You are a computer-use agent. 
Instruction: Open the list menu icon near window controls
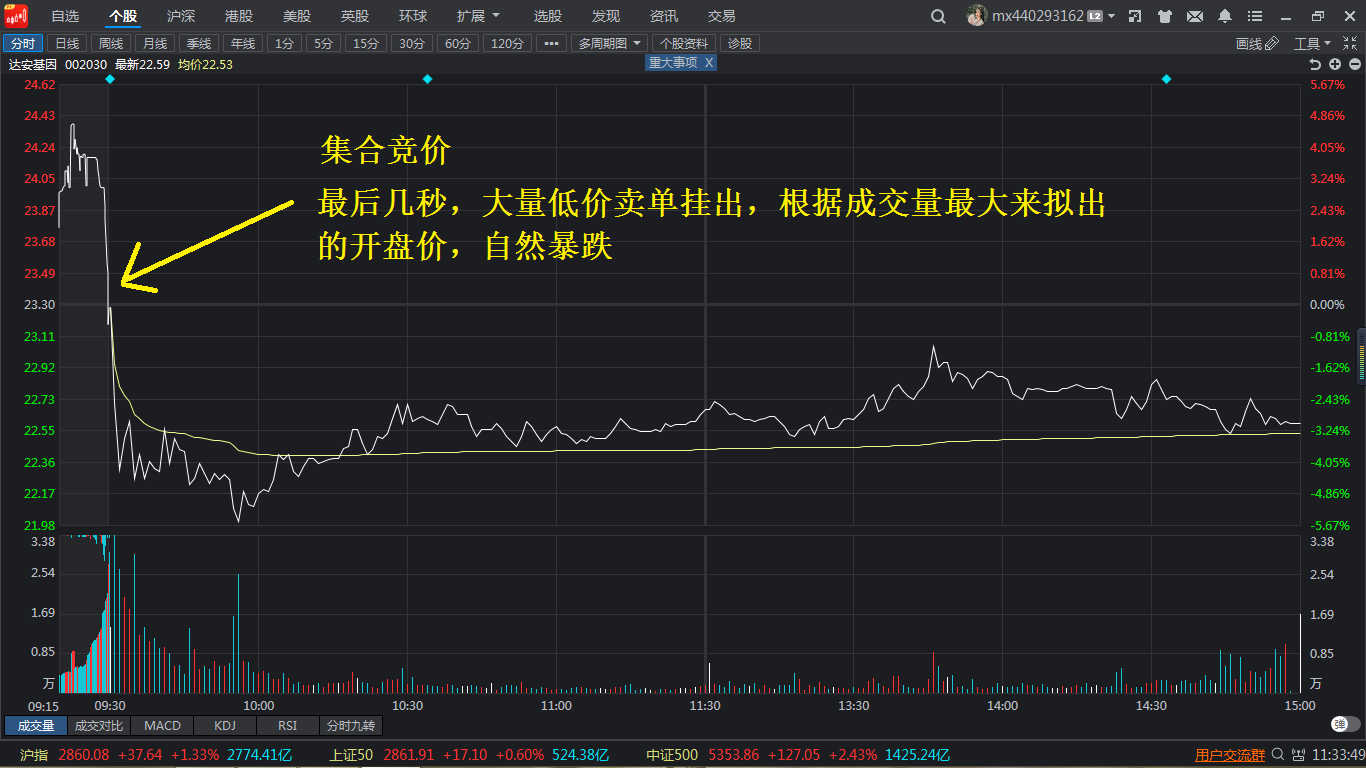pos(1255,16)
